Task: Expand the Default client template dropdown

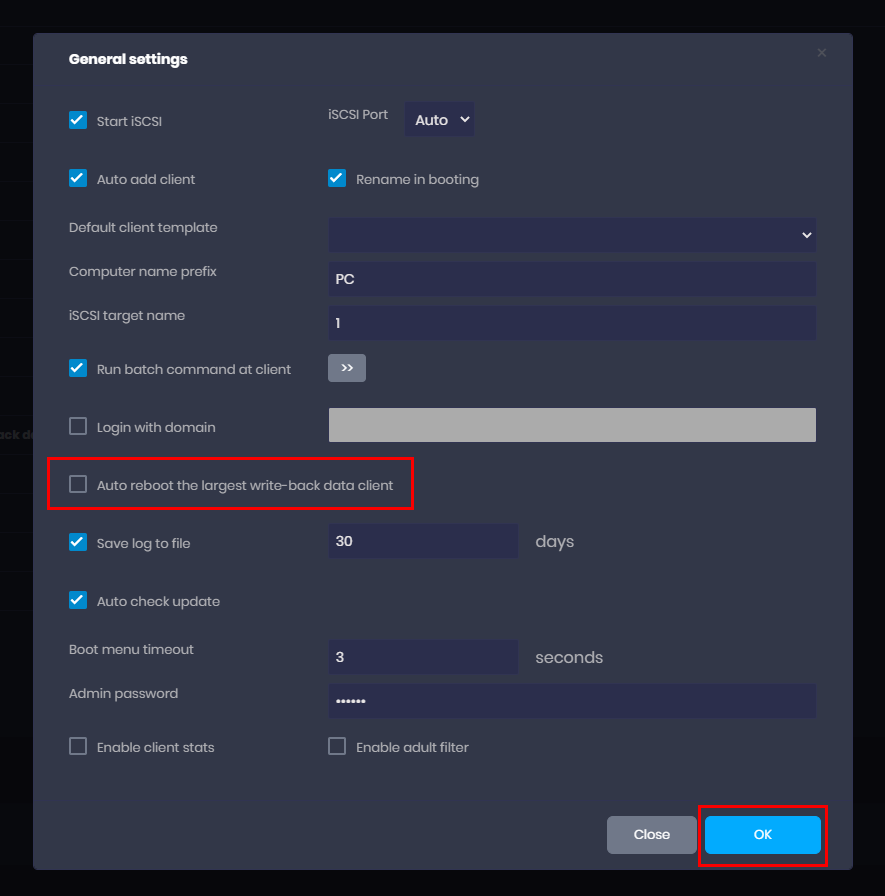Action: [x=572, y=235]
